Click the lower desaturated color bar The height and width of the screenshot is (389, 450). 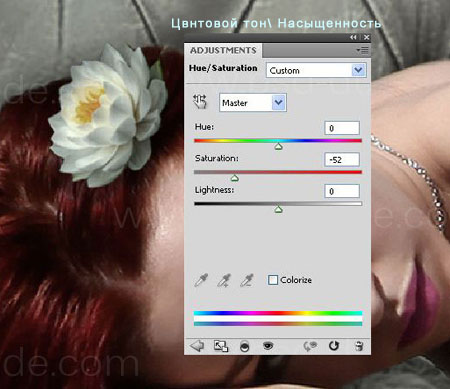278,324
